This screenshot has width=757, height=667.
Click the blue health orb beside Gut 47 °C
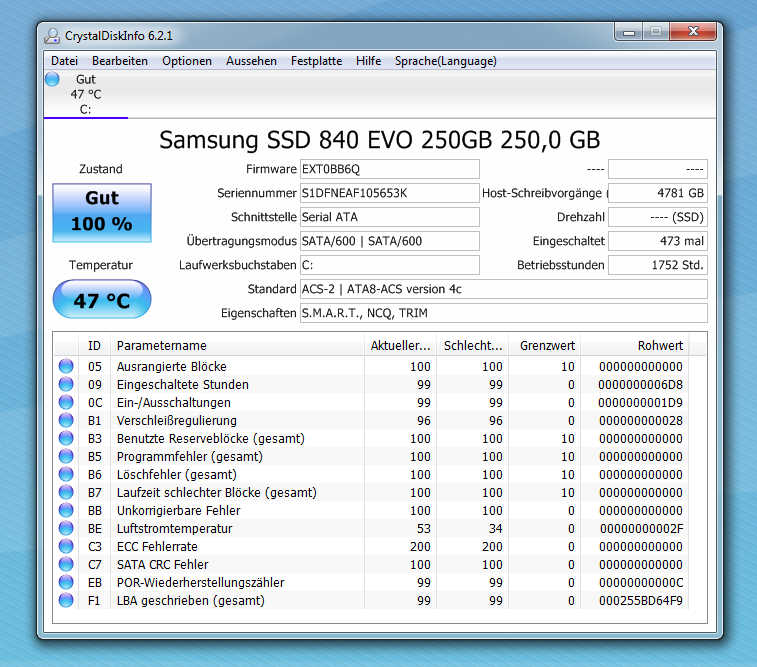pyautogui.click(x=52, y=79)
